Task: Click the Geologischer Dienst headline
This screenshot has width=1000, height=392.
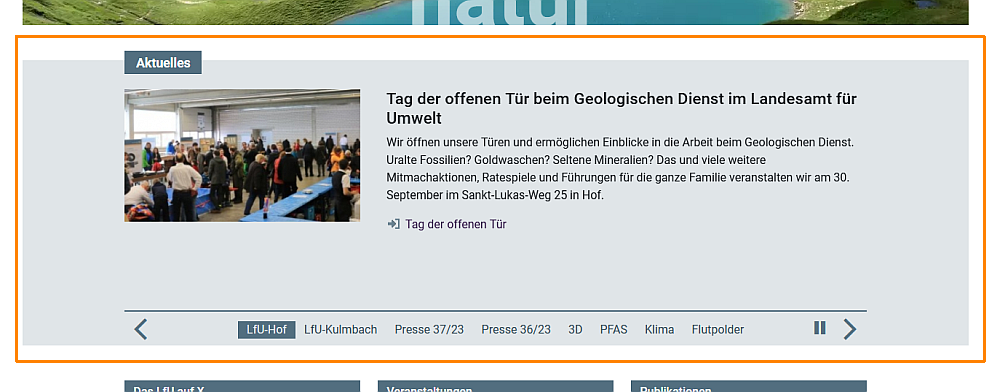Action: [x=621, y=108]
